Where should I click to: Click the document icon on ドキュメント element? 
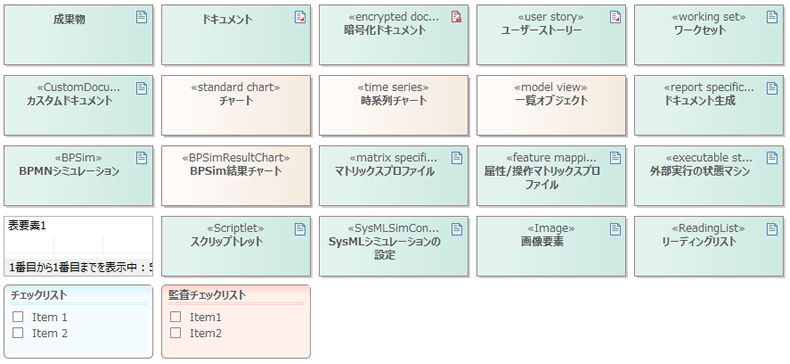point(300,17)
